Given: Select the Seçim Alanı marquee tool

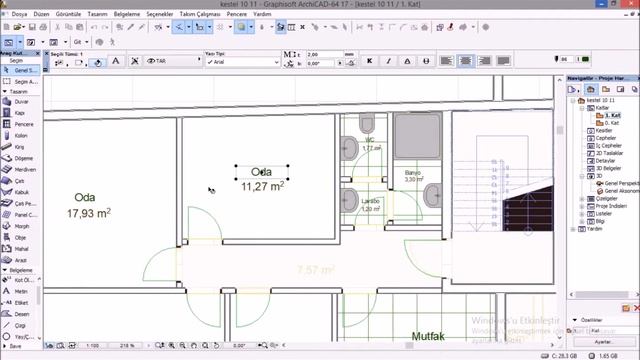Looking at the screenshot, I should (20, 82).
